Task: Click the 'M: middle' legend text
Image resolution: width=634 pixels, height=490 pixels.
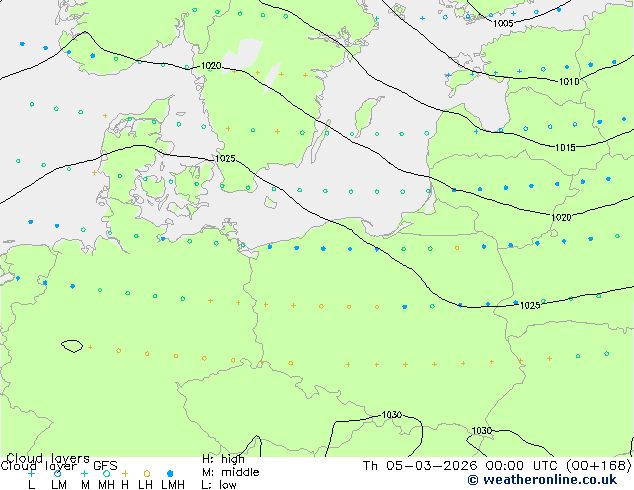Action: tap(230, 472)
